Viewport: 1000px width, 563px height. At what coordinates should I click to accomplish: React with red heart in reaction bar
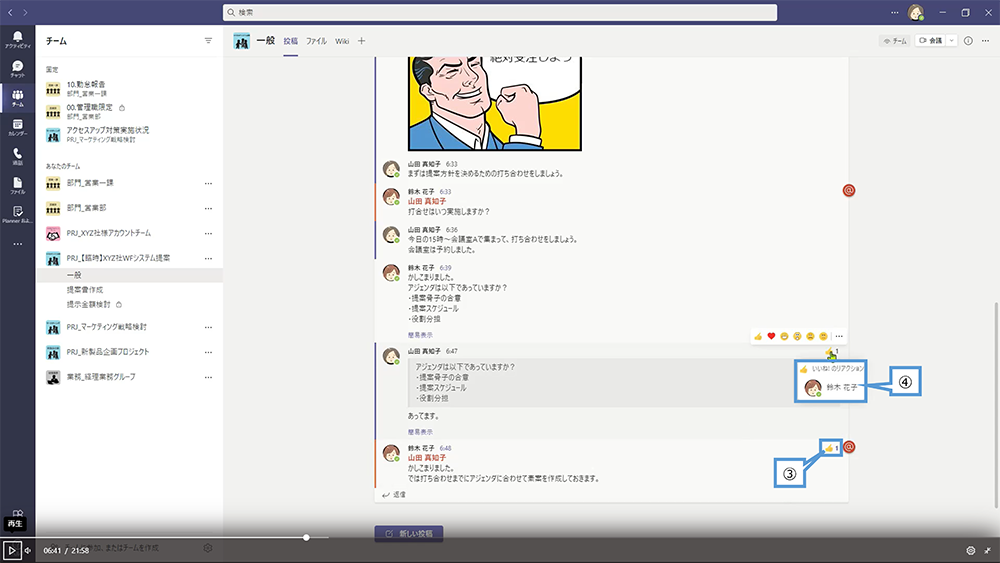pos(771,336)
